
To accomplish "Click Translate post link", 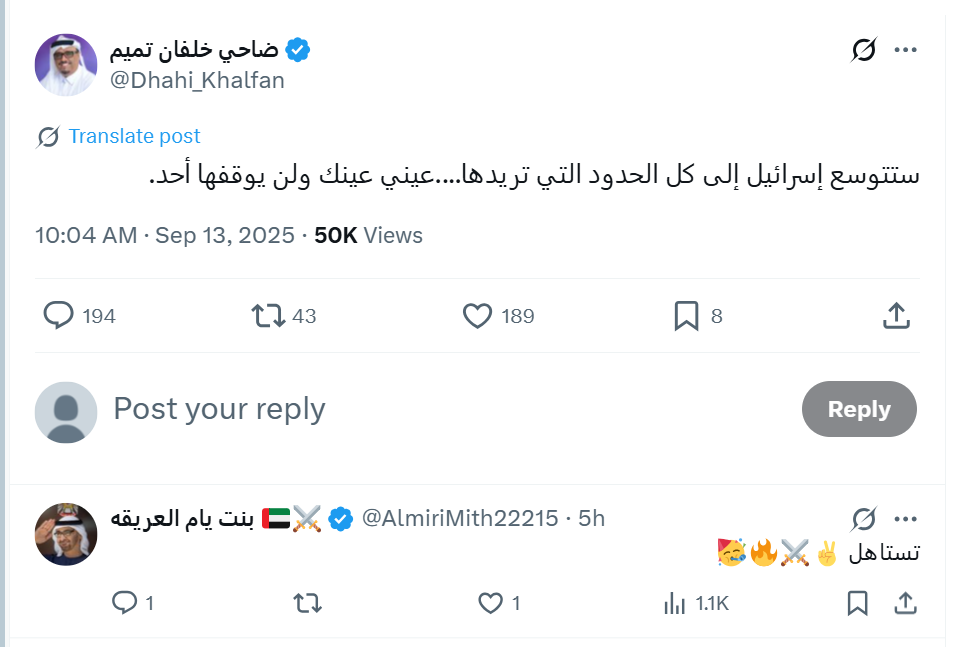I will point(134,136).
